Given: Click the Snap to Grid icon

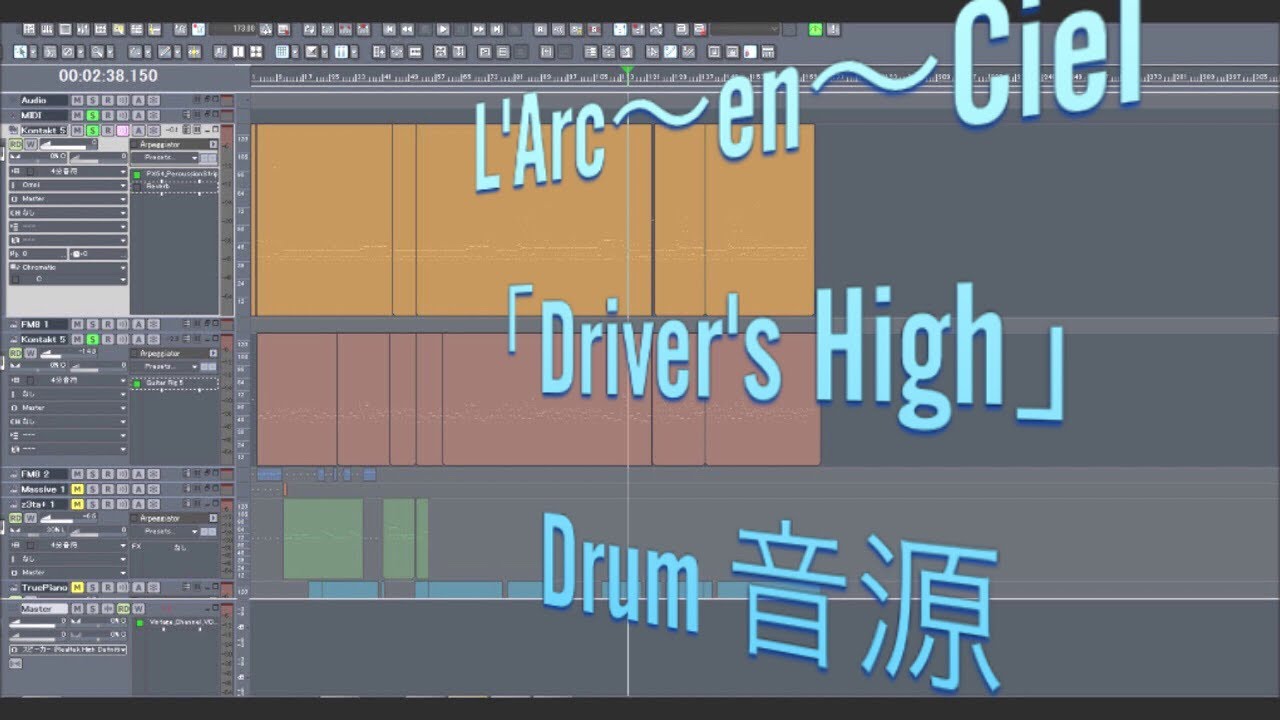Looking at the screenshot, I should (x=282, y=52).
